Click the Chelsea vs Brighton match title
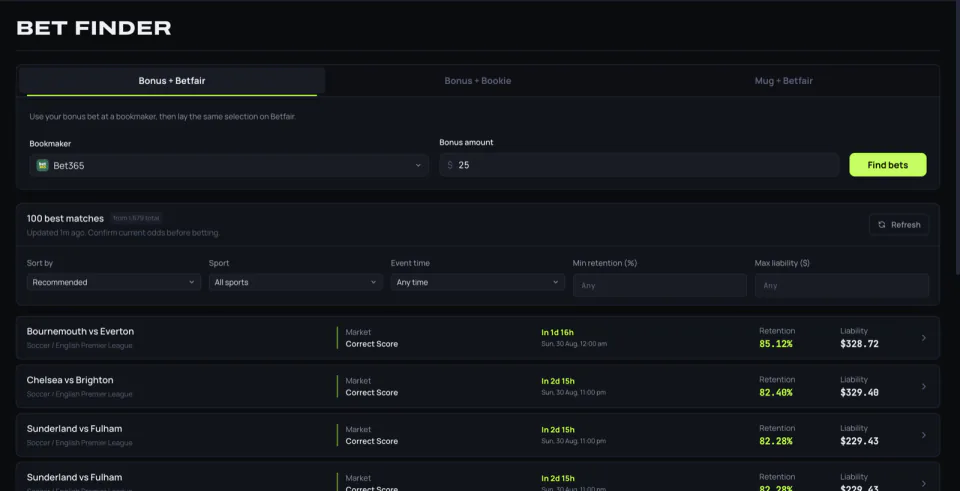Viewport: 960px width, 491px height. (70, 380)
